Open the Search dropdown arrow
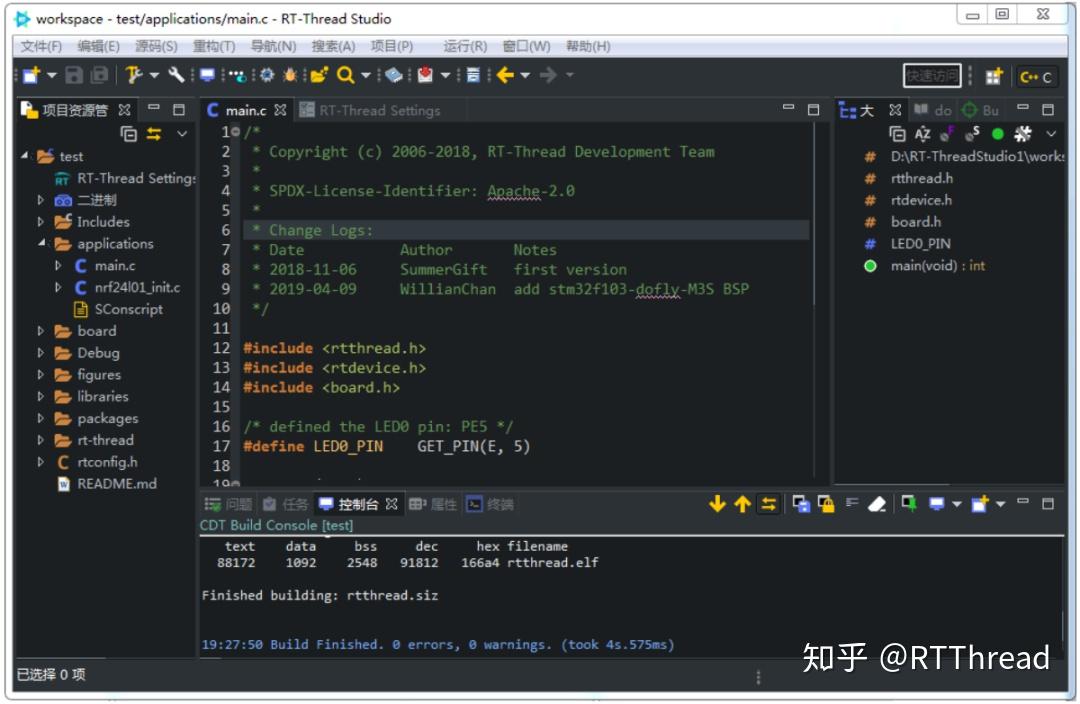The width and height of the screenshot is (1080, 704). point(366,75)
